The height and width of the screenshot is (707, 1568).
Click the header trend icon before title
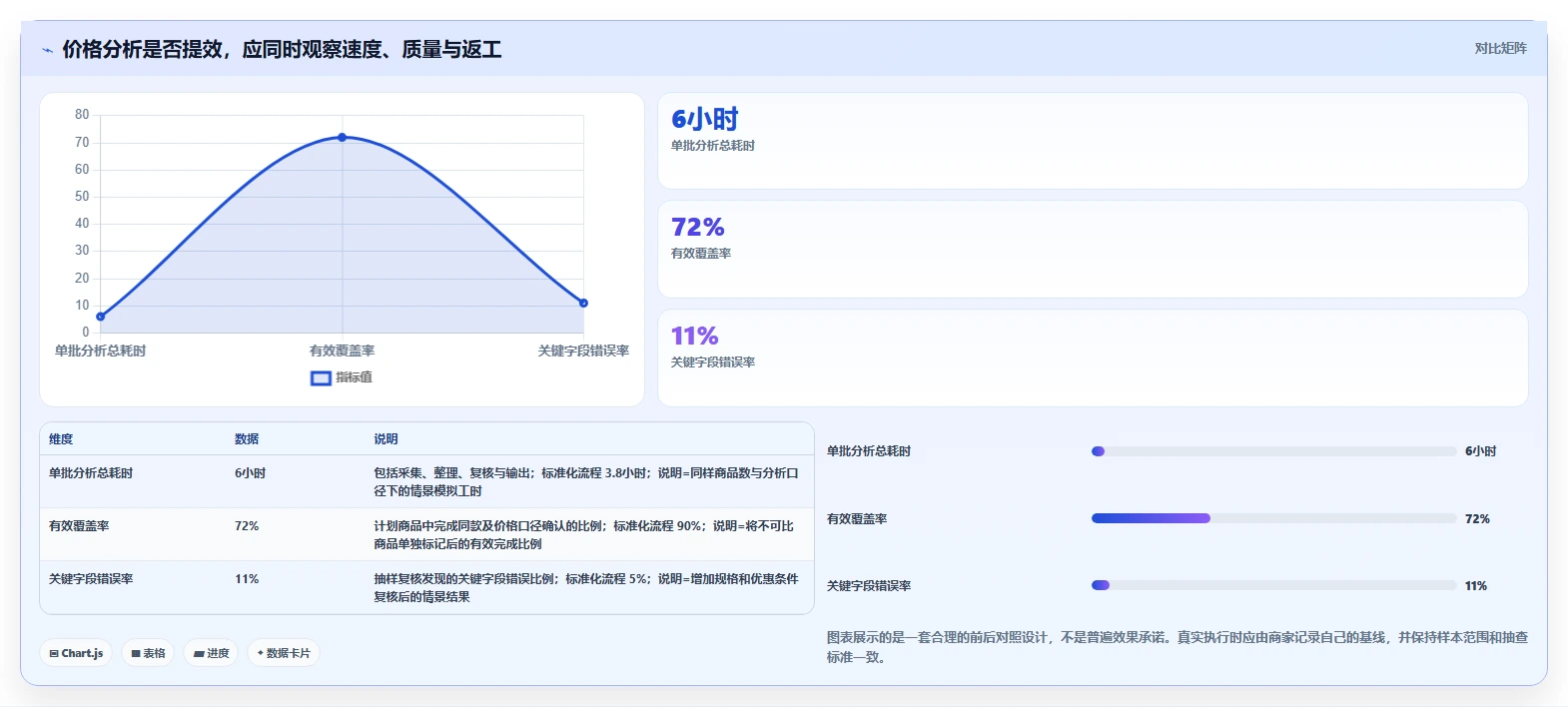pos(47,50)
